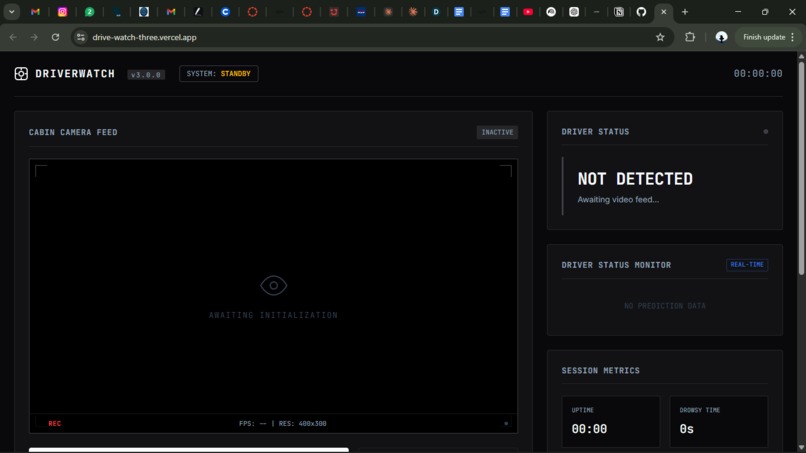Click the 00:00:00 session clock
The image size is (806, 453).
[758, 74]
